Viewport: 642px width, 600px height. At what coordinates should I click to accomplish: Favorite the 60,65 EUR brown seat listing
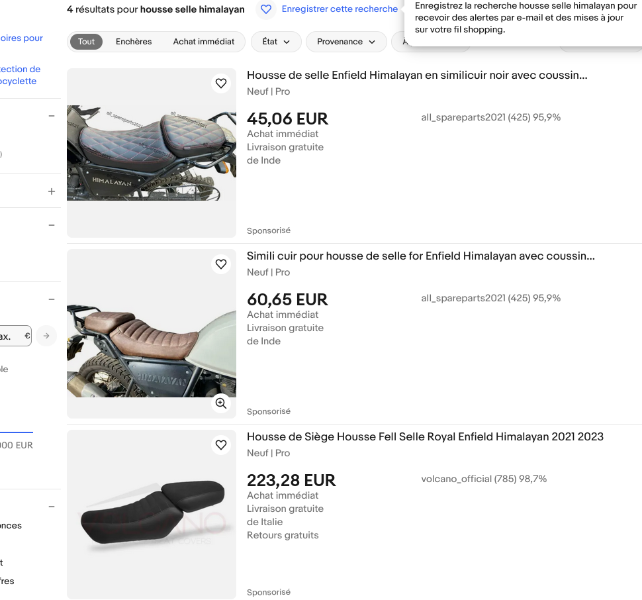pyautogui.click(x=221, y=265)
